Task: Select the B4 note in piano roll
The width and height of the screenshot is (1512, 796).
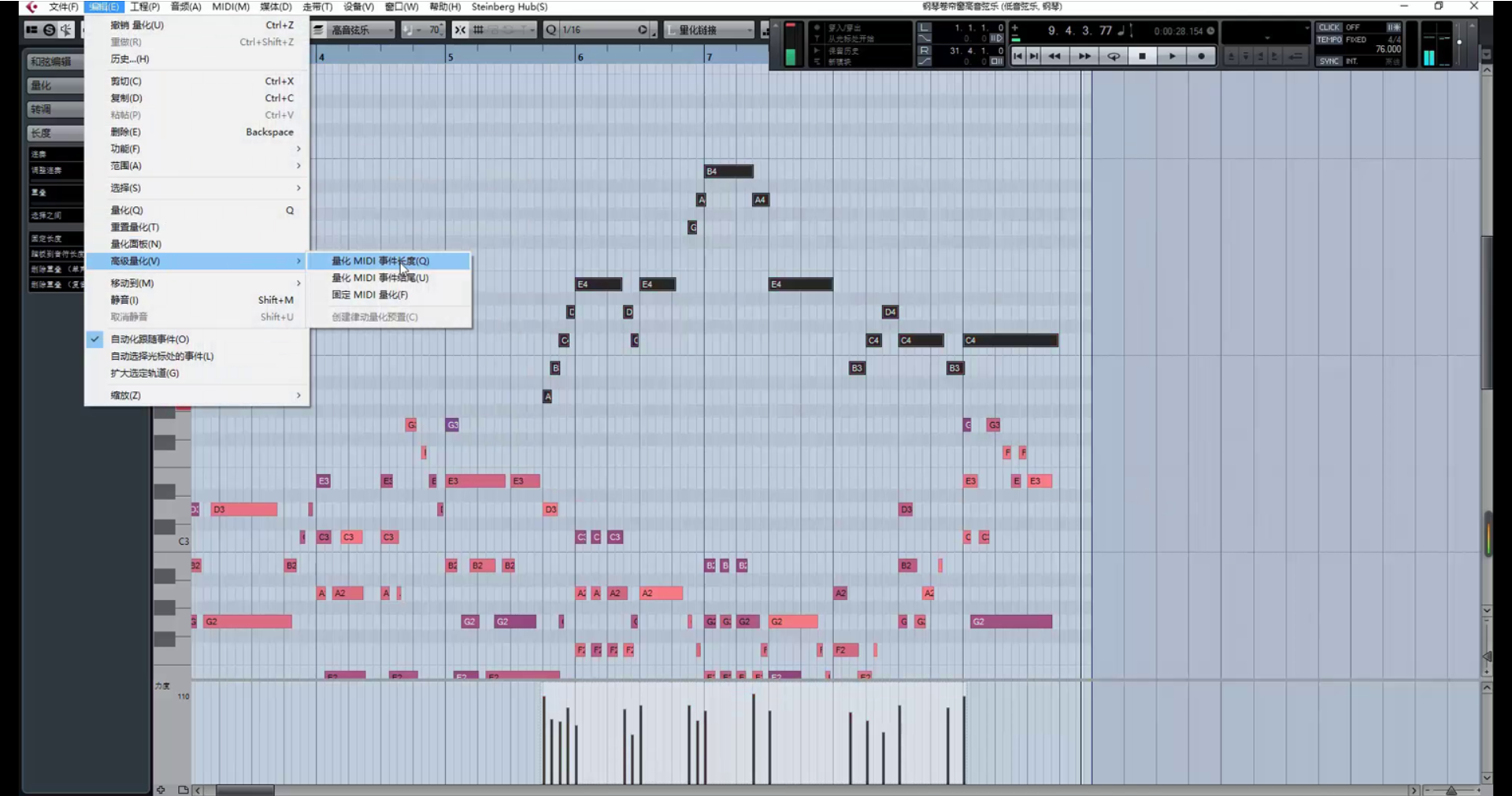Action: 728,172
